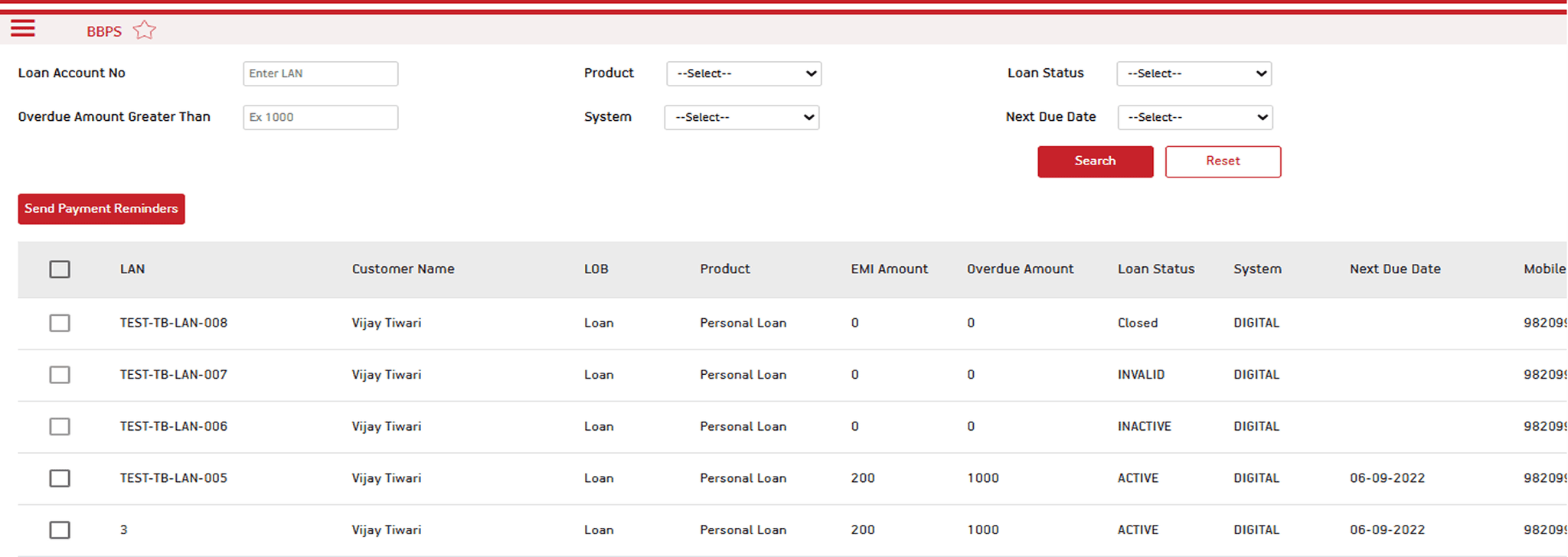Open the System dropdown filter

(741, 117)
